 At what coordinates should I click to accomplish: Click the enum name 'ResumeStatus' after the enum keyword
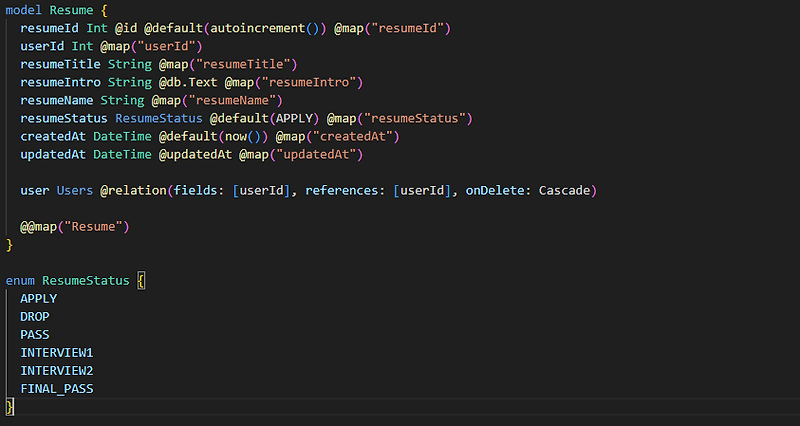[86, 281]
